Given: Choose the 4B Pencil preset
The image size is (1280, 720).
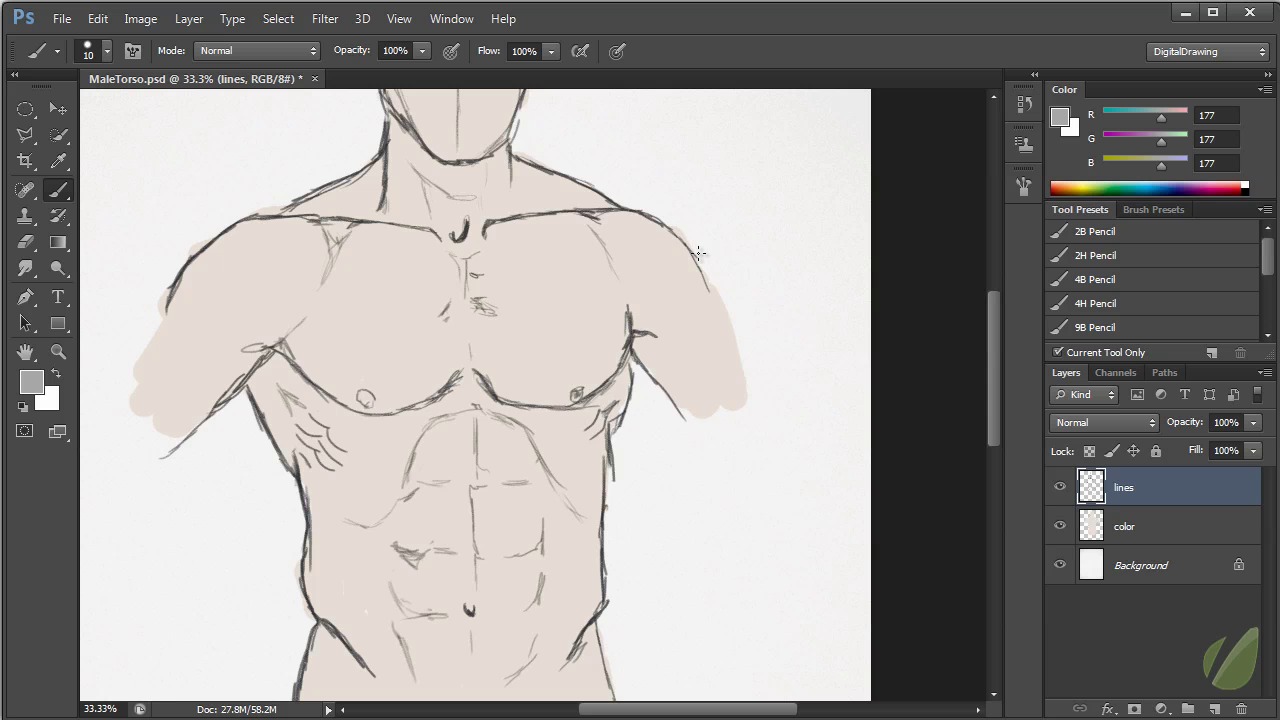Looking at the screenshot, I should 1095,280.
